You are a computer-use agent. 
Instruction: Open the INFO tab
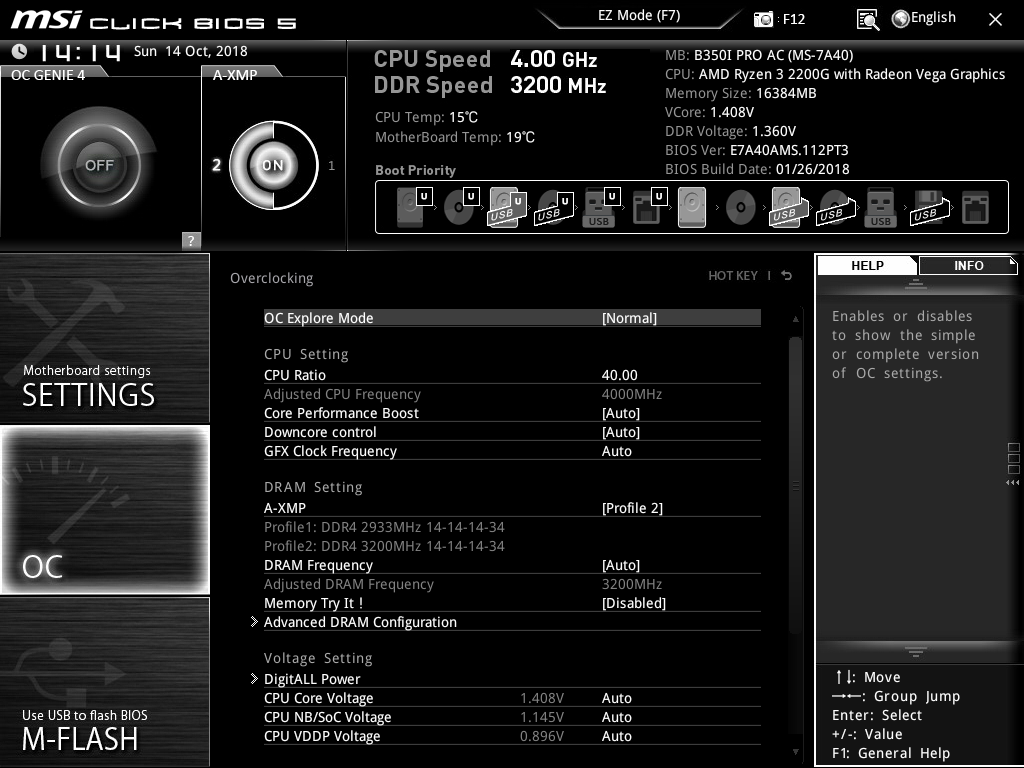[968, 266]
